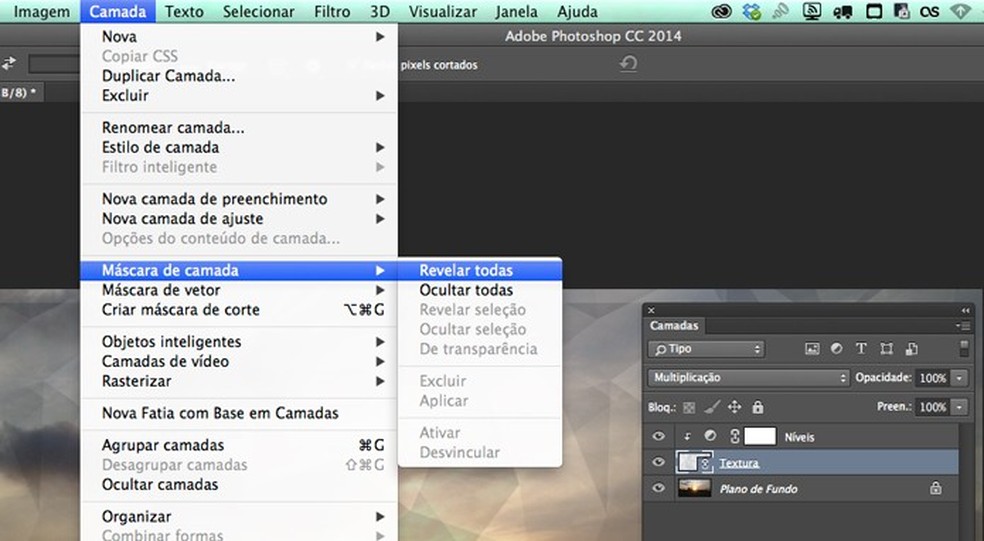The image size is (984, 541).
Task: Click the lock all padlock icon
Action: 758,407
